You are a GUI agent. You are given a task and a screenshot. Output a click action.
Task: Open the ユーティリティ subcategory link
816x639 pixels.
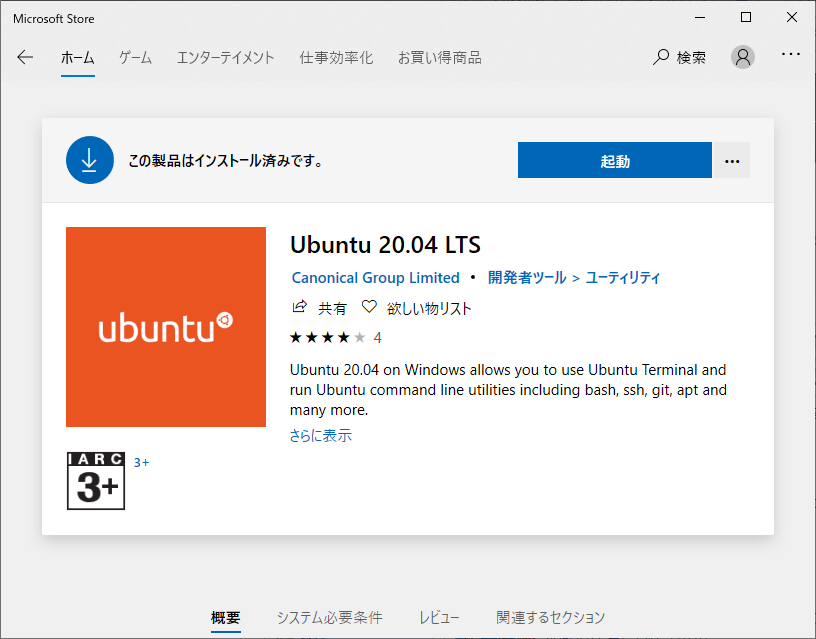tap(623, 278)
